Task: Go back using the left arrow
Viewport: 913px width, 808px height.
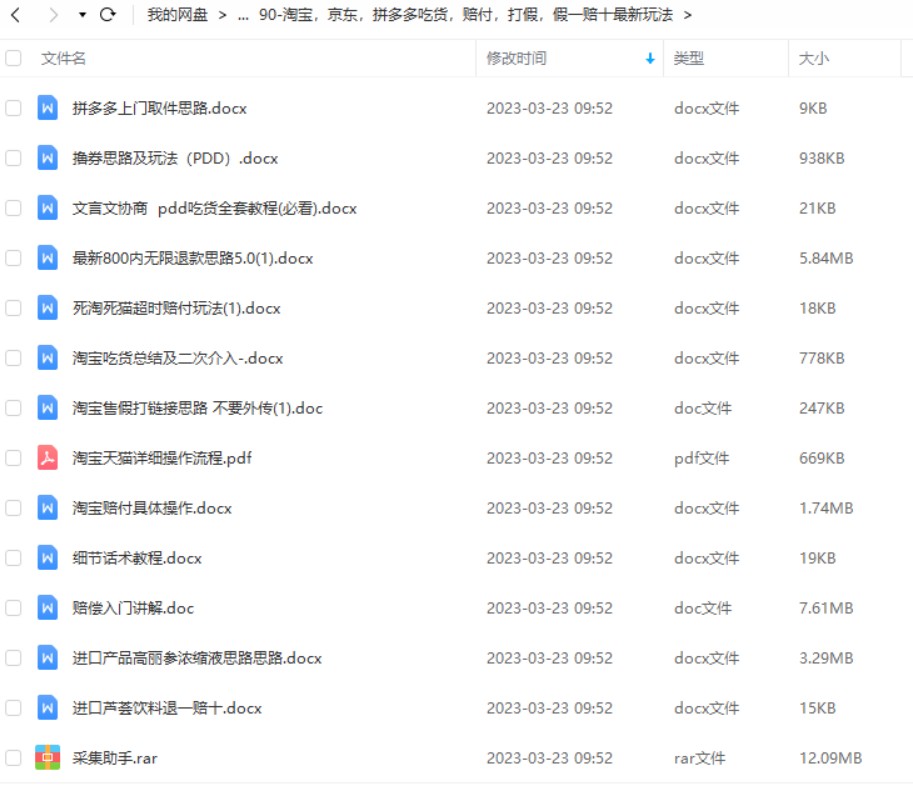Action: [16, 15]
